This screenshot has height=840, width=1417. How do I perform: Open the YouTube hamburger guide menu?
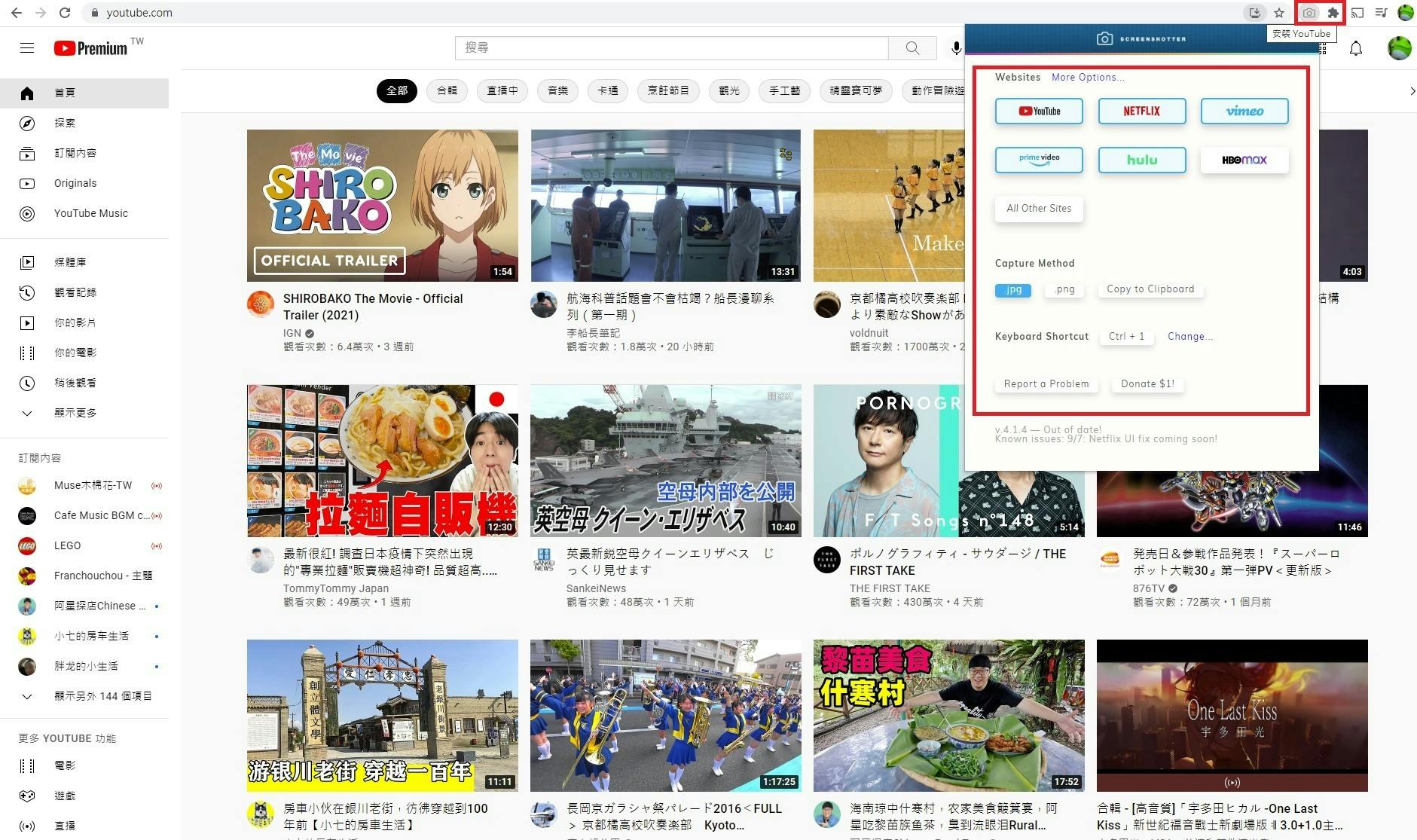[x=27, y=48]
